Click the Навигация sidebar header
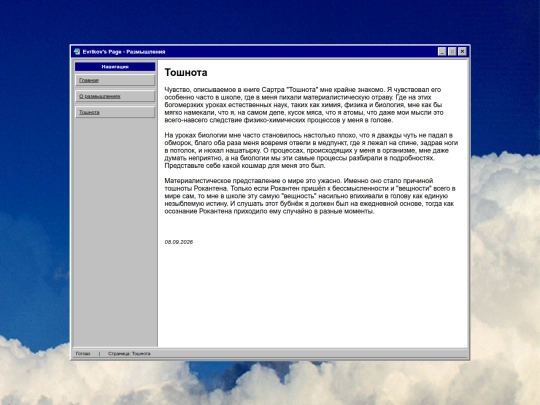 tap(115, 66)
